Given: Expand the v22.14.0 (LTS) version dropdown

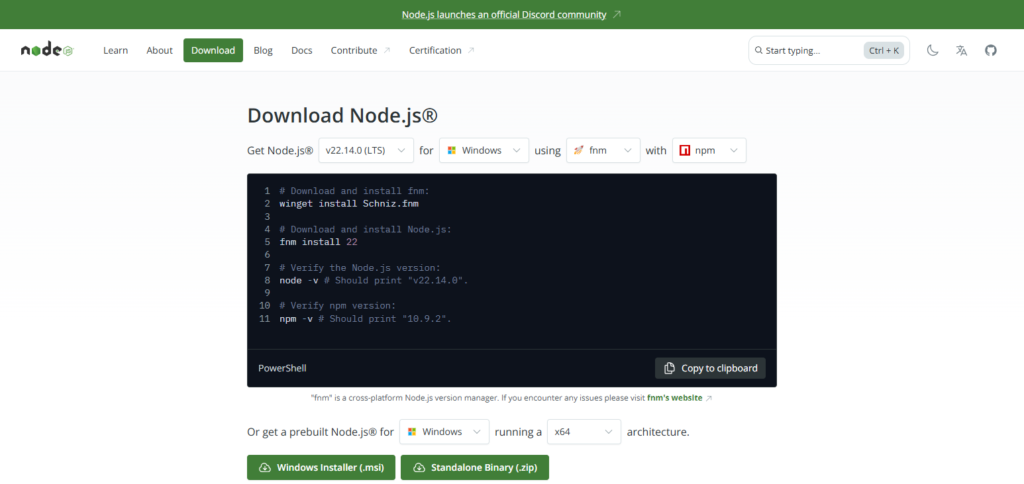Looking at the screenshot, I should (x=366, y=150).
